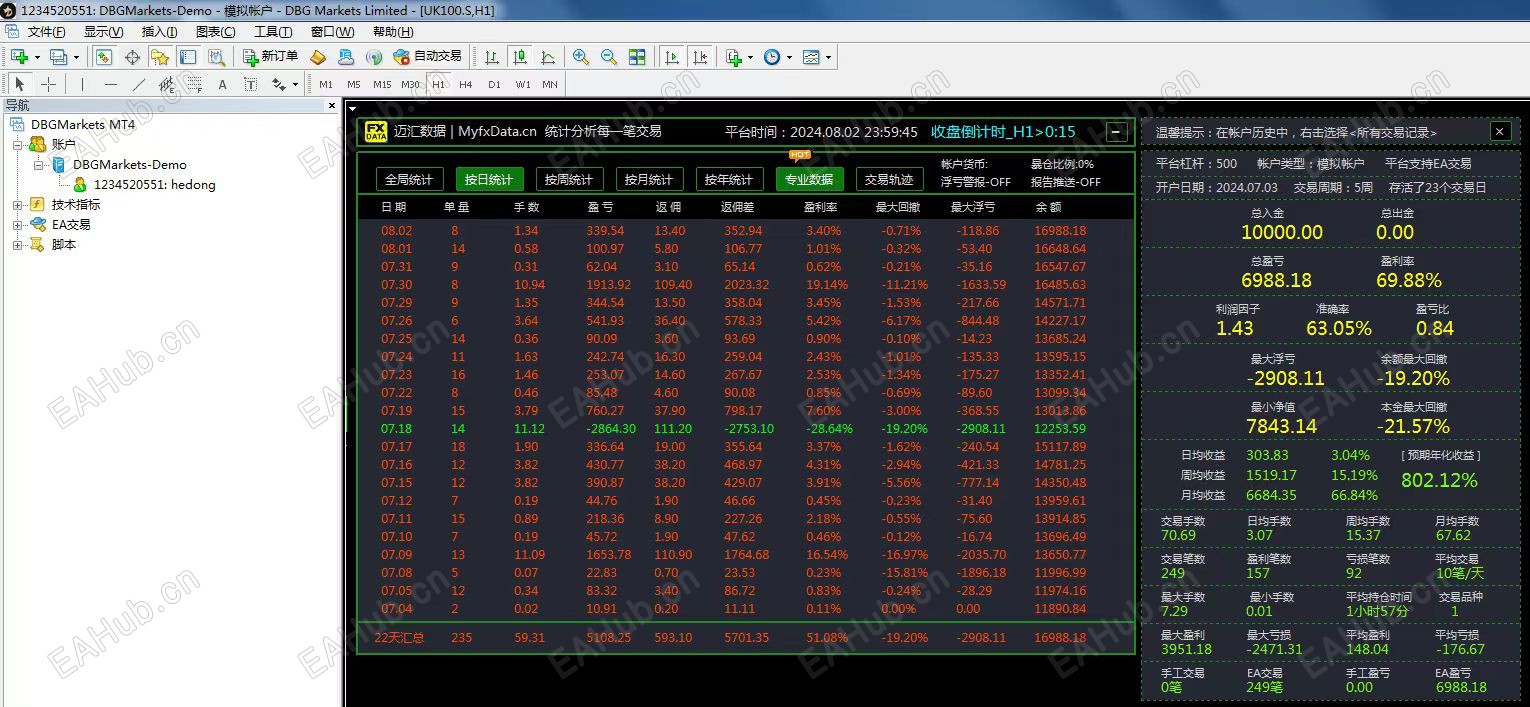Switch to M30 timeframe
The width and height of the screenshot is (1530, 707).
(410, 84)
